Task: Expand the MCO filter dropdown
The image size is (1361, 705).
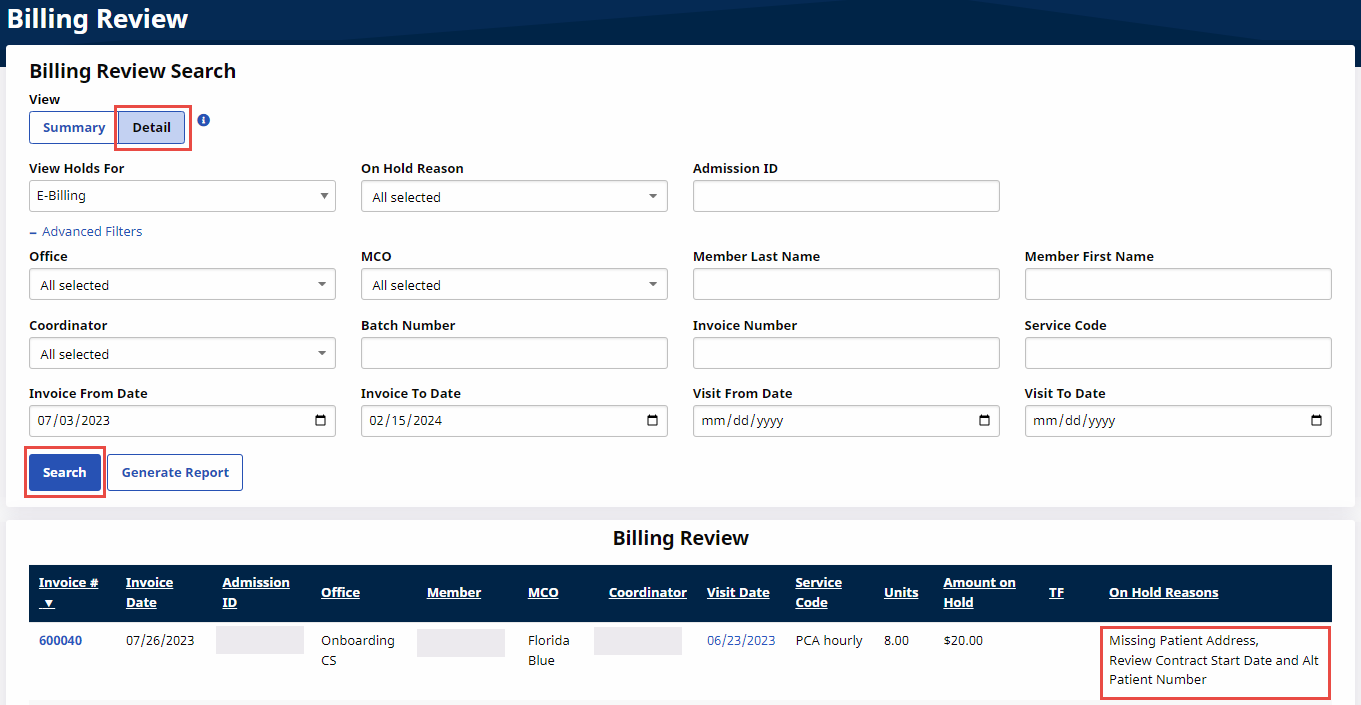Action: tap(514, 285)
